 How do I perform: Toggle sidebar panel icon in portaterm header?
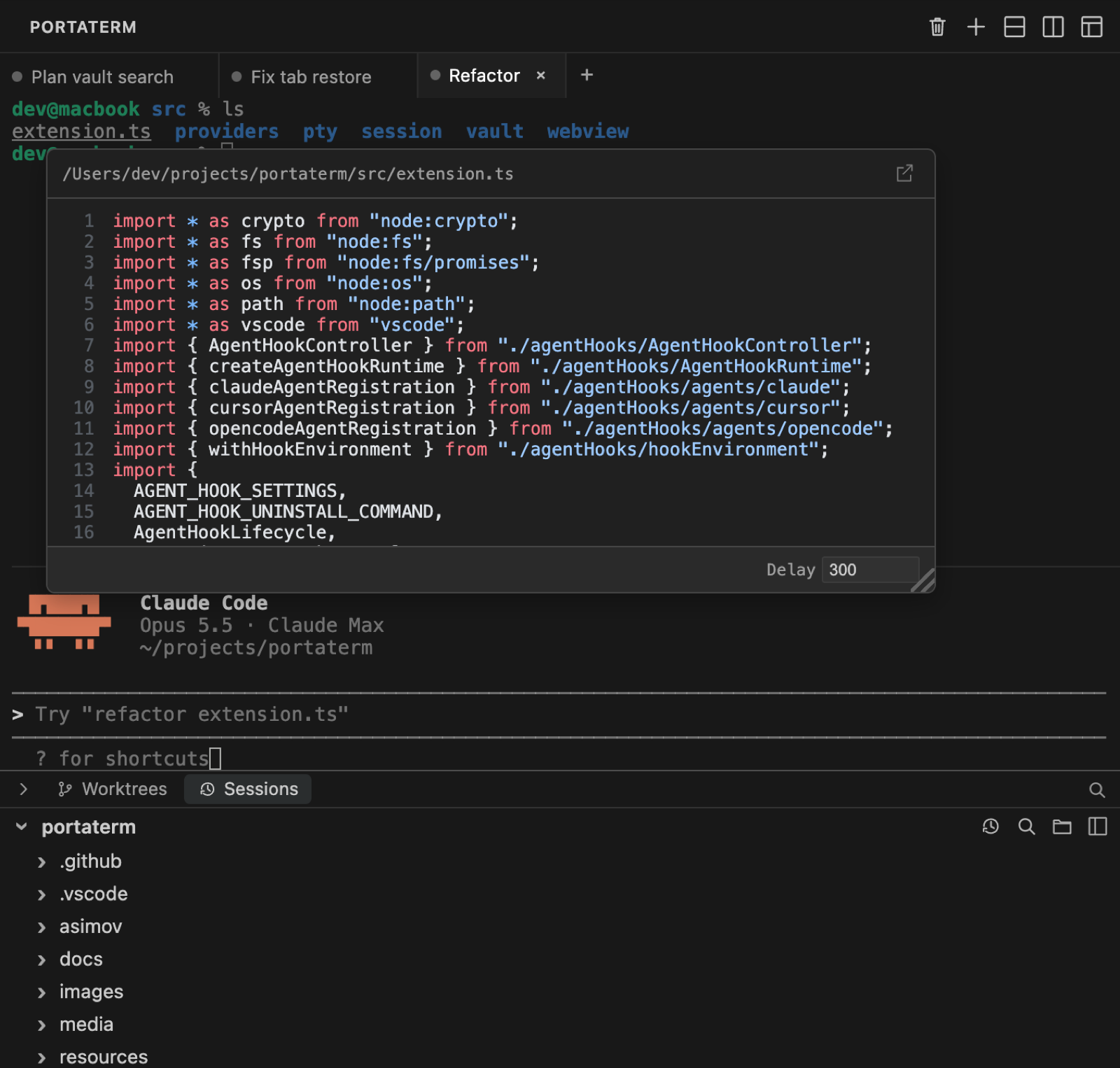(x=1098, y=827)
